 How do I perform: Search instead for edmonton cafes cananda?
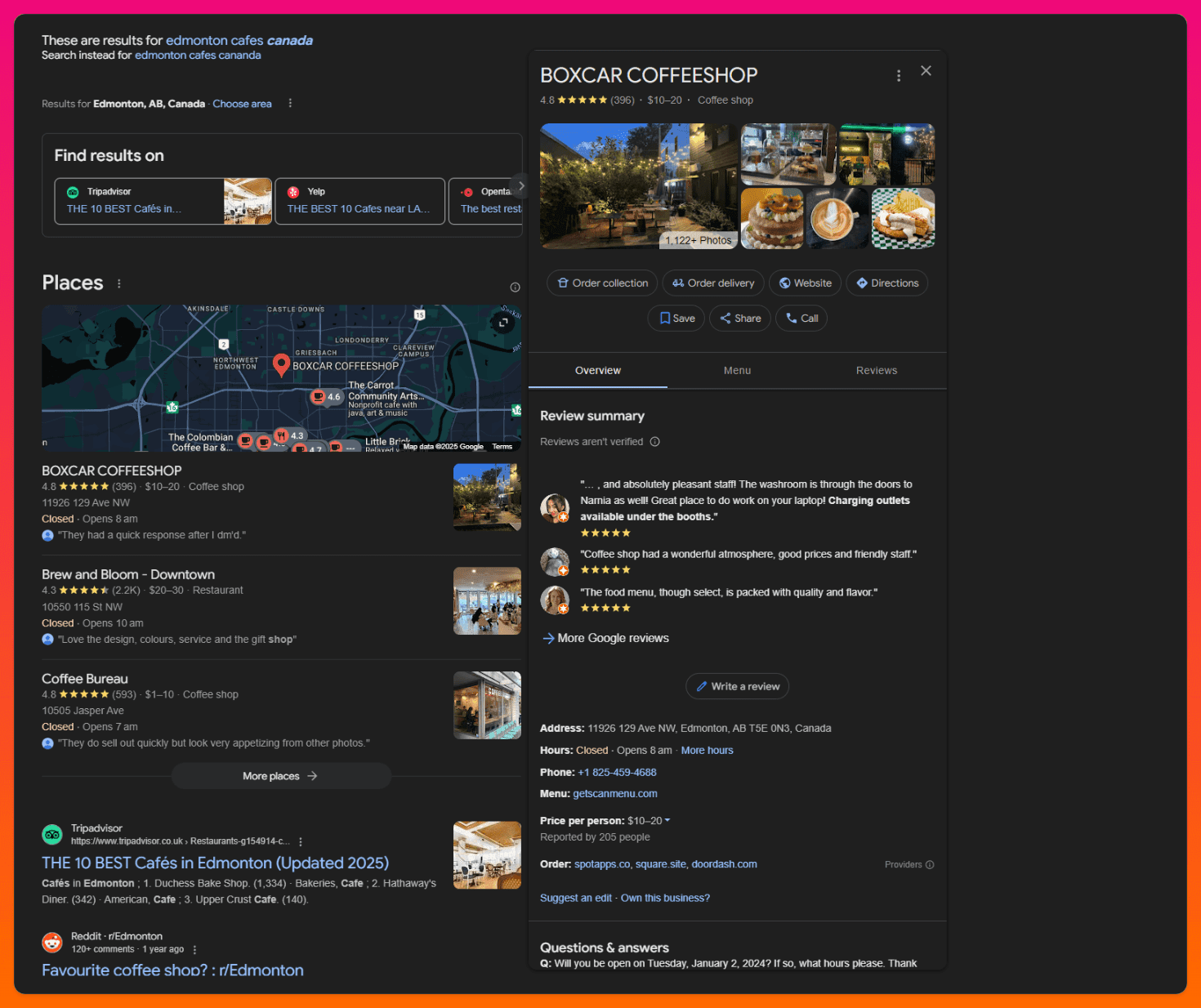point(198,56)
